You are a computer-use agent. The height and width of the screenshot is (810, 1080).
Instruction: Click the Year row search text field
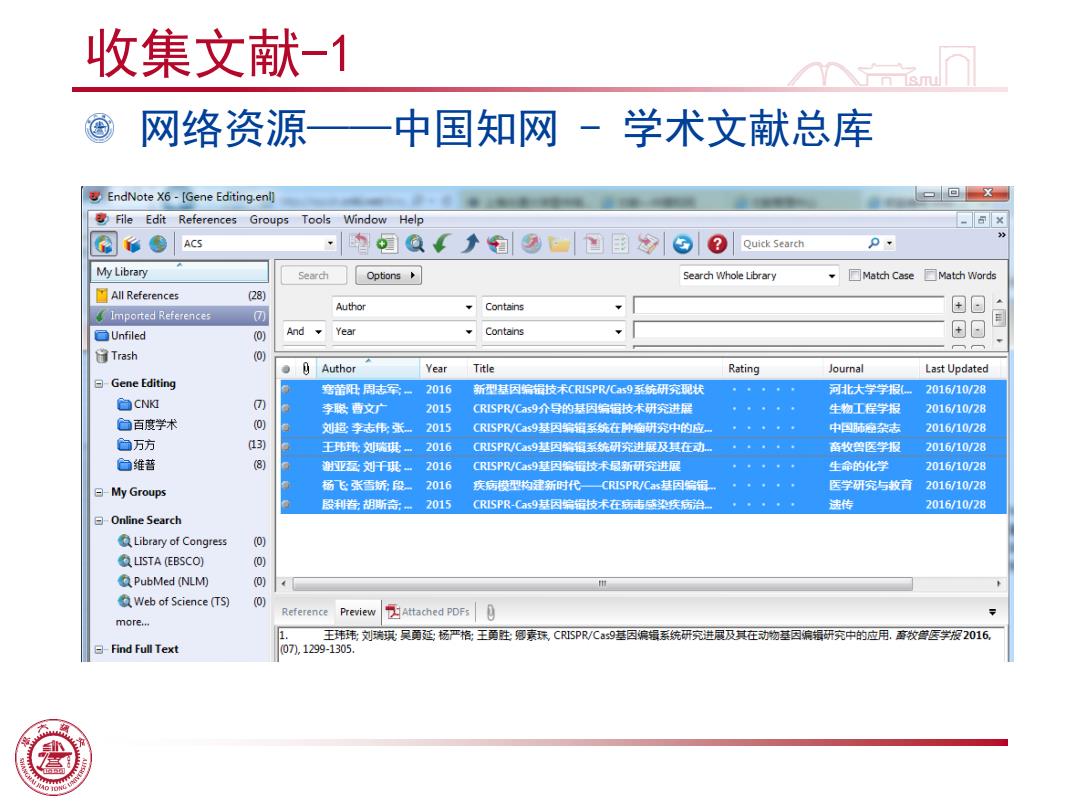click(789, 331)
